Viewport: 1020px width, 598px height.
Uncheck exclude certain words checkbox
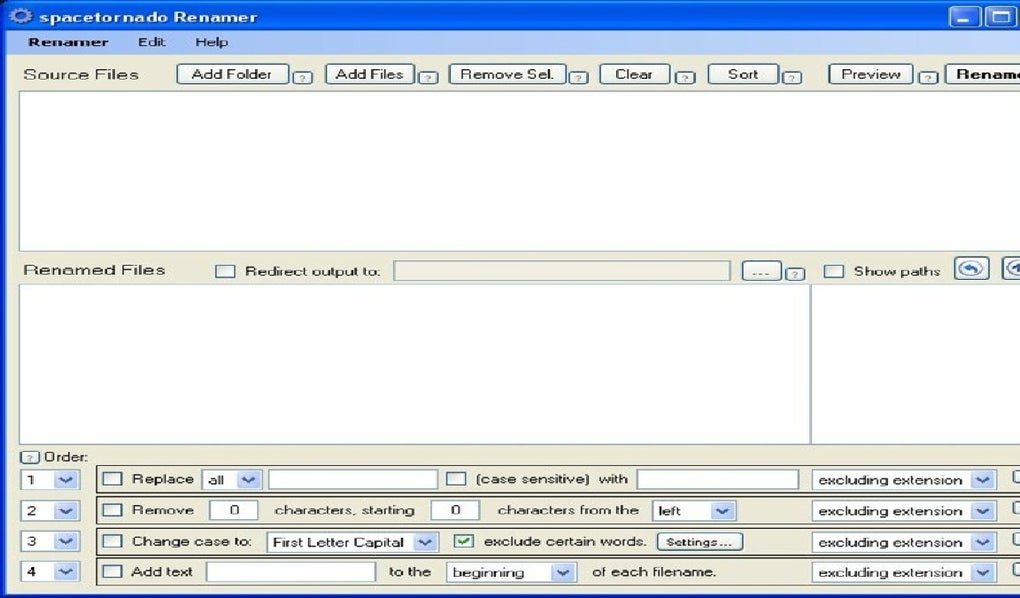[x=463, y=541]
